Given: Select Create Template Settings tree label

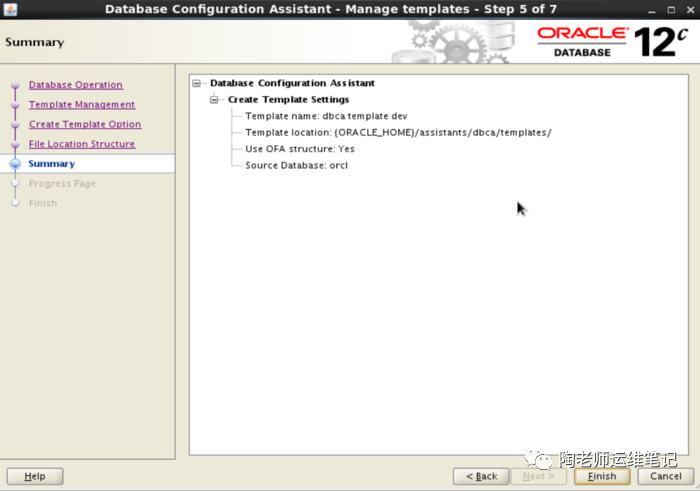Looking at the screenshot, I should point(288,100).
